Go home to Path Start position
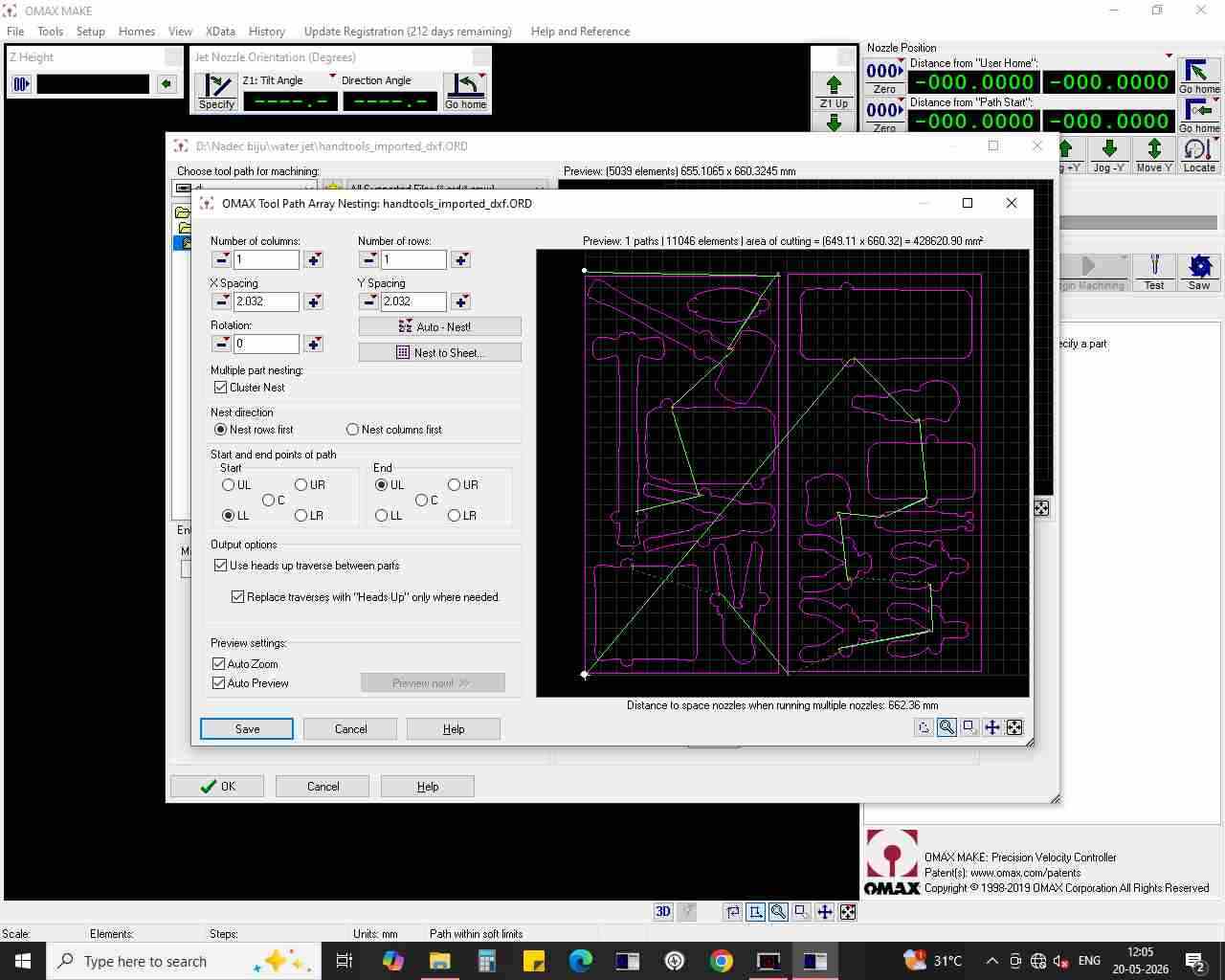1225x980 pixels. [1199, 116]
